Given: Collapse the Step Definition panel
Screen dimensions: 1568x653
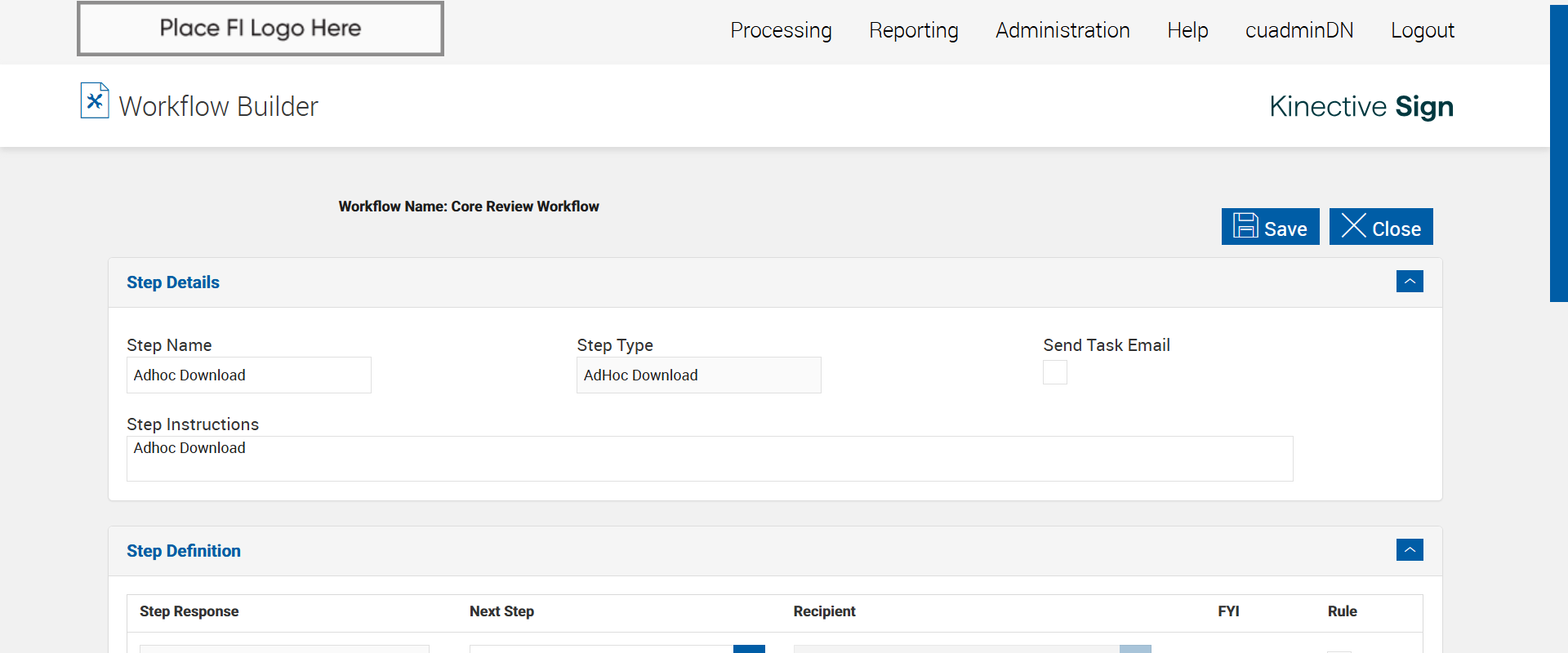Looking at the screenshot, I should click(1410, 550).
